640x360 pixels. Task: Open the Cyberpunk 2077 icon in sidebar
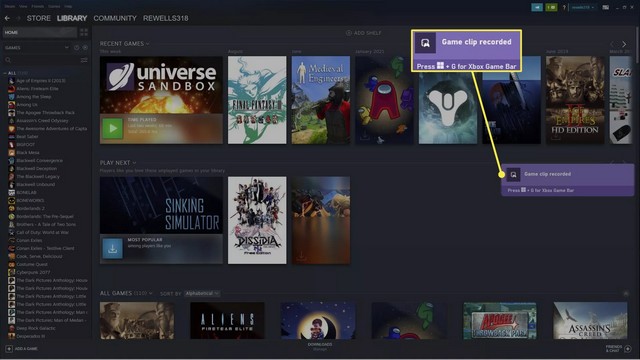tap(11, 272)
